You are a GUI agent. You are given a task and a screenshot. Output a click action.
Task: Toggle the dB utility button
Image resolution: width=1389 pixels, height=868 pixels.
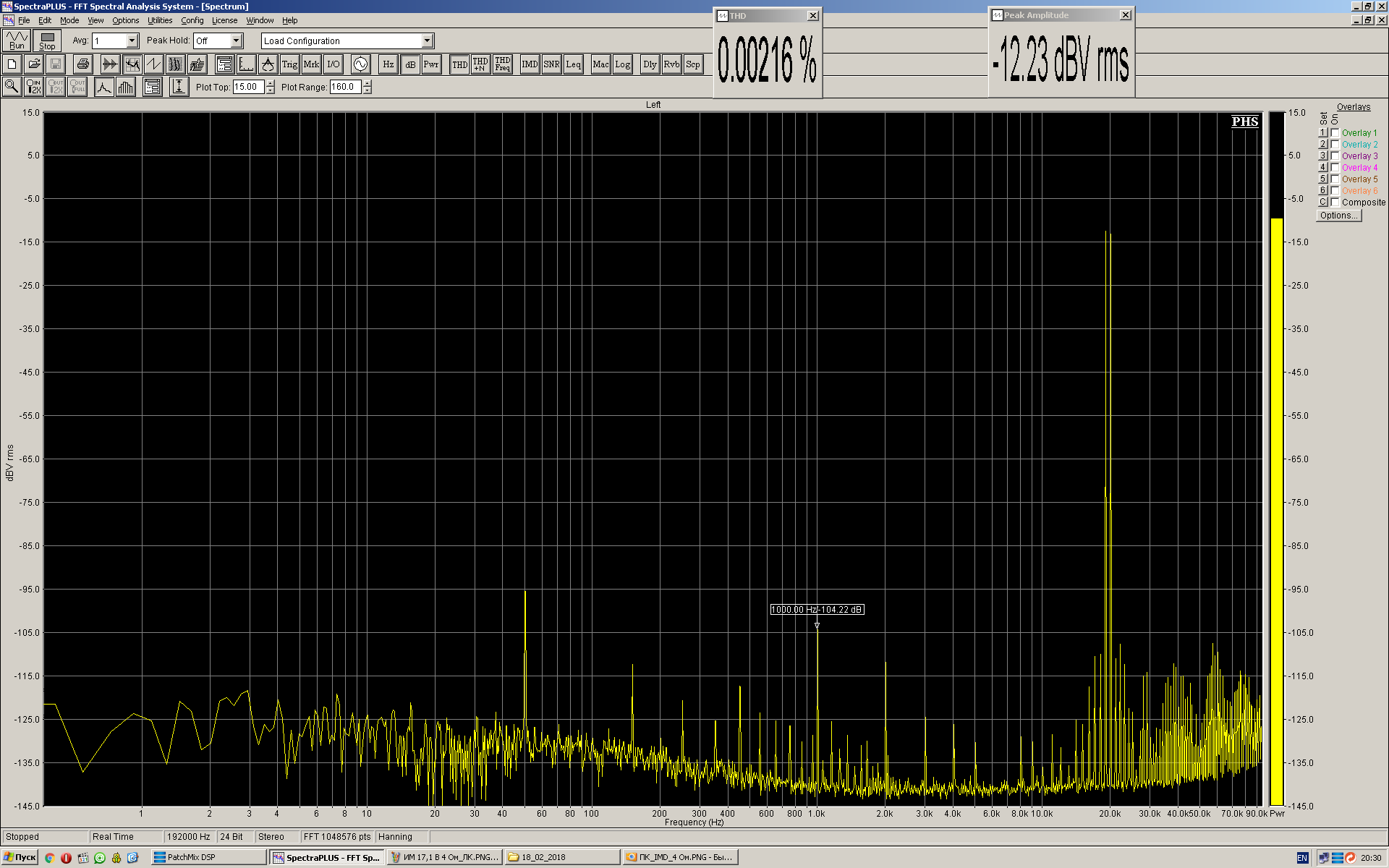click(410, 64)
